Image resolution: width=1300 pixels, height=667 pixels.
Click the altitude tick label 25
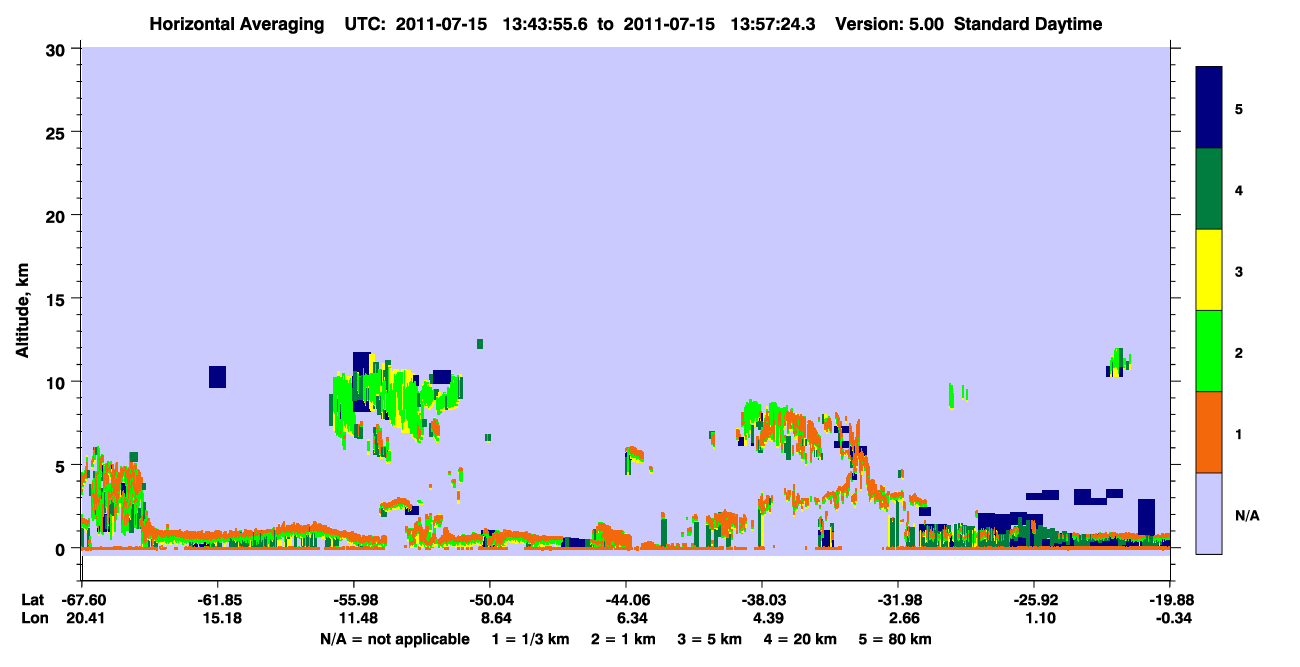click(58, 132)
